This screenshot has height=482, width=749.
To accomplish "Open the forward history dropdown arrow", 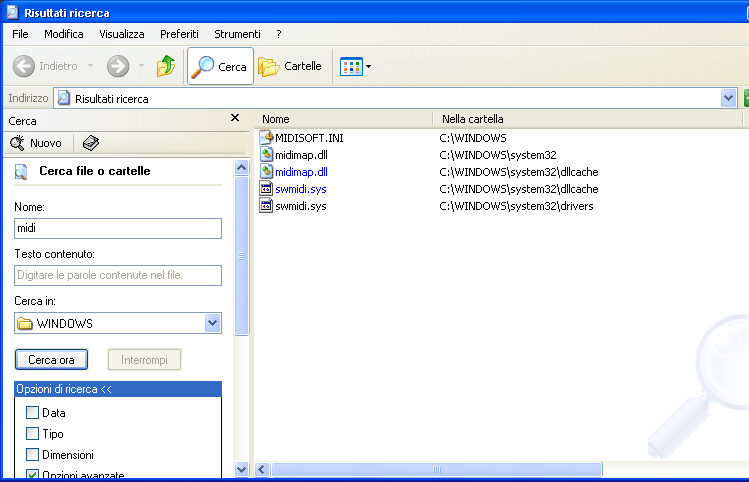I will pos(141,66).
